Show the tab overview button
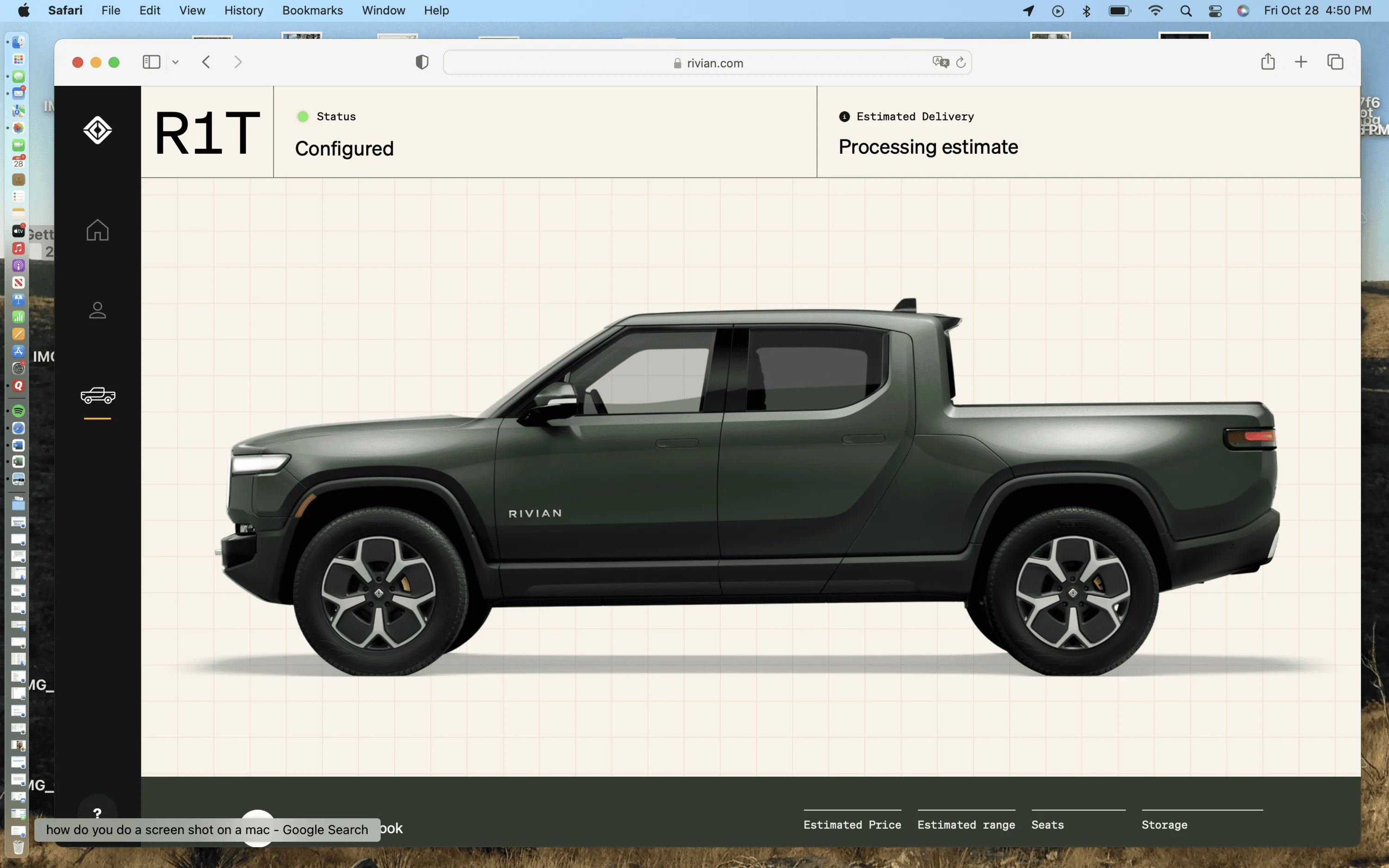 (x=1335, y=62)
